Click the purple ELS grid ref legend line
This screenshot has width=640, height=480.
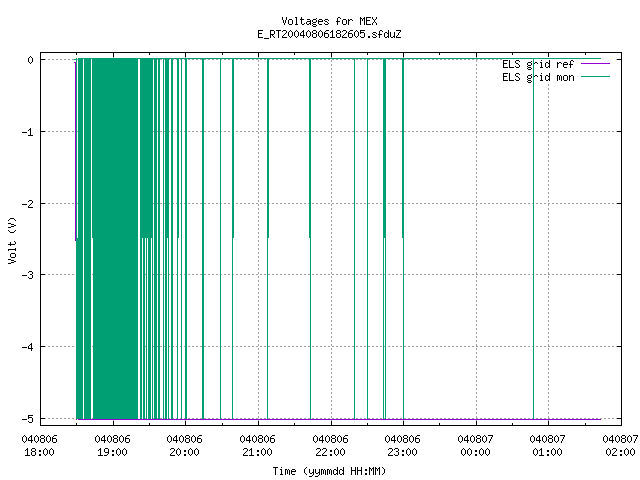tap(595, 64)
